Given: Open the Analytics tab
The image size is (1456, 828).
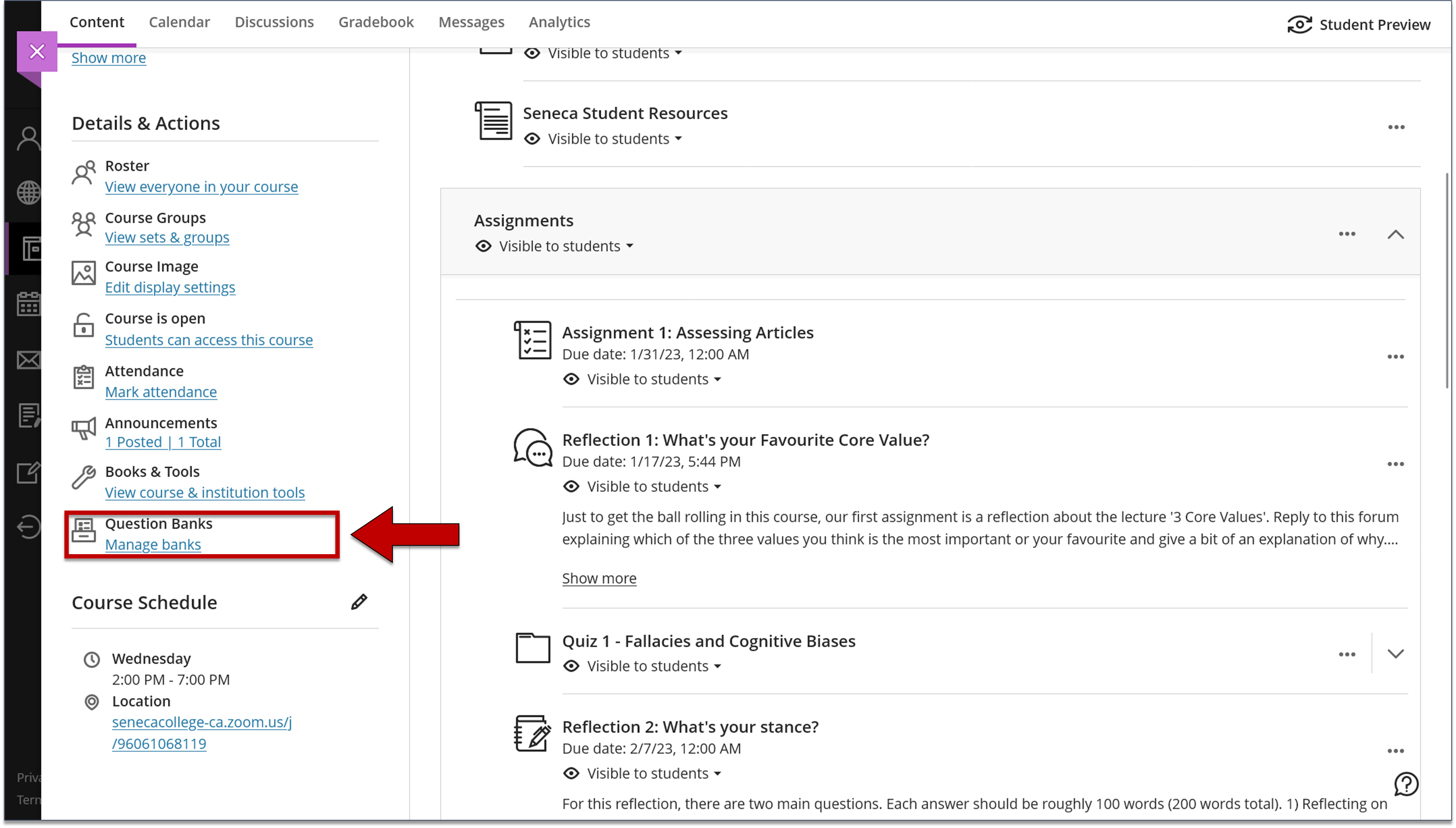Looking at the screenshot, I should [x=559, y=22].
